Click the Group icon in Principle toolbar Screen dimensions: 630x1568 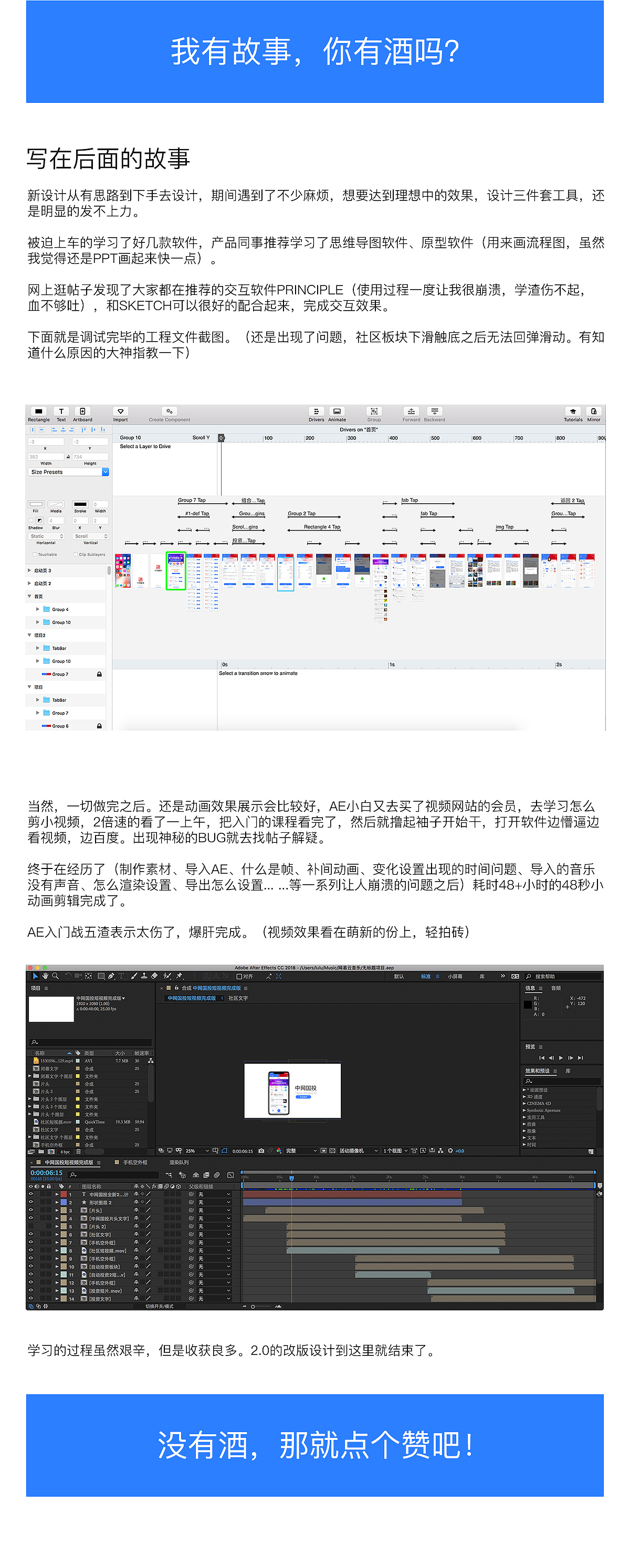[374, 411]
